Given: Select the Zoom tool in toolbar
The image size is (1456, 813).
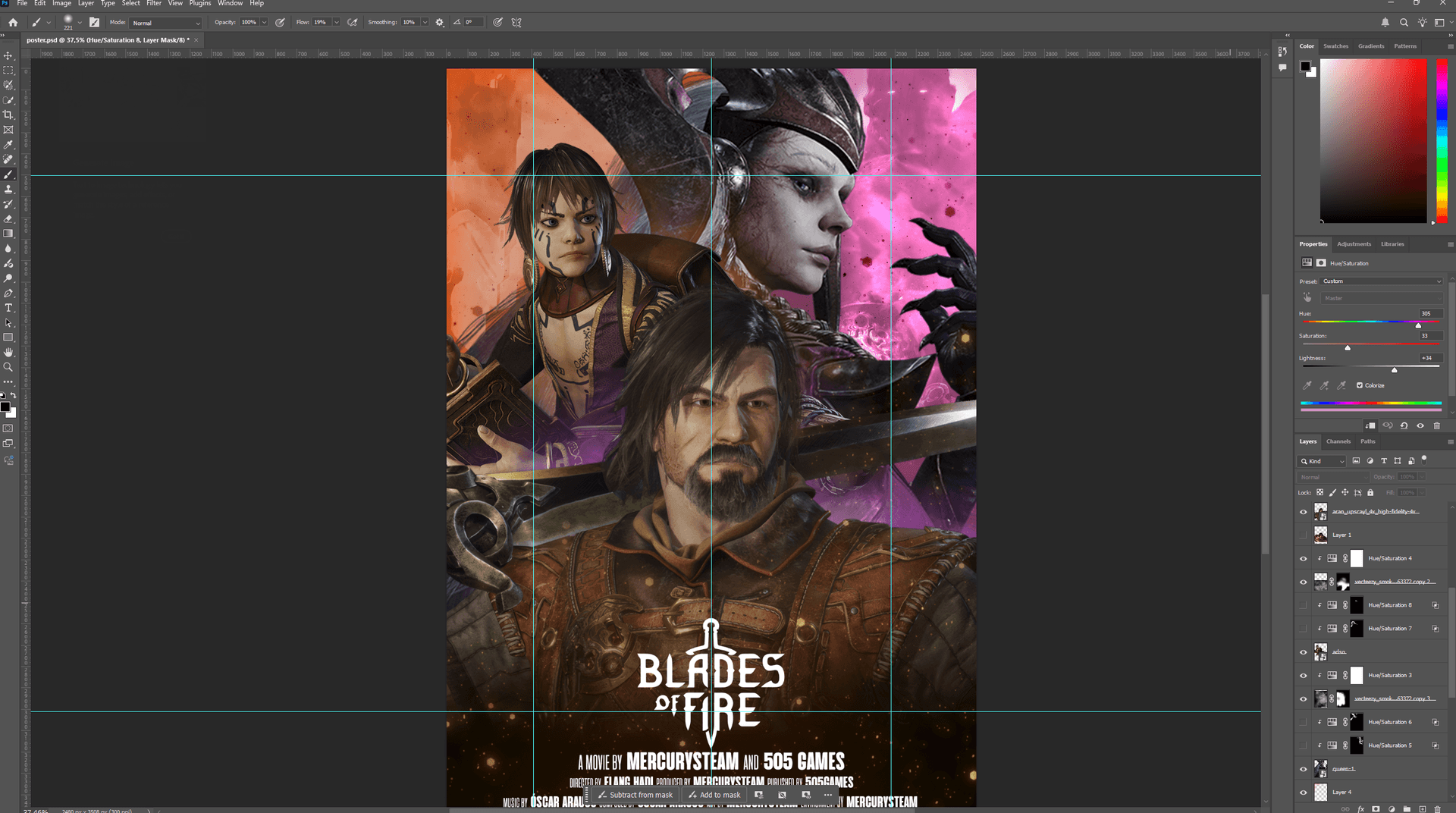Looking at the screenshot, I should (8, 367).
